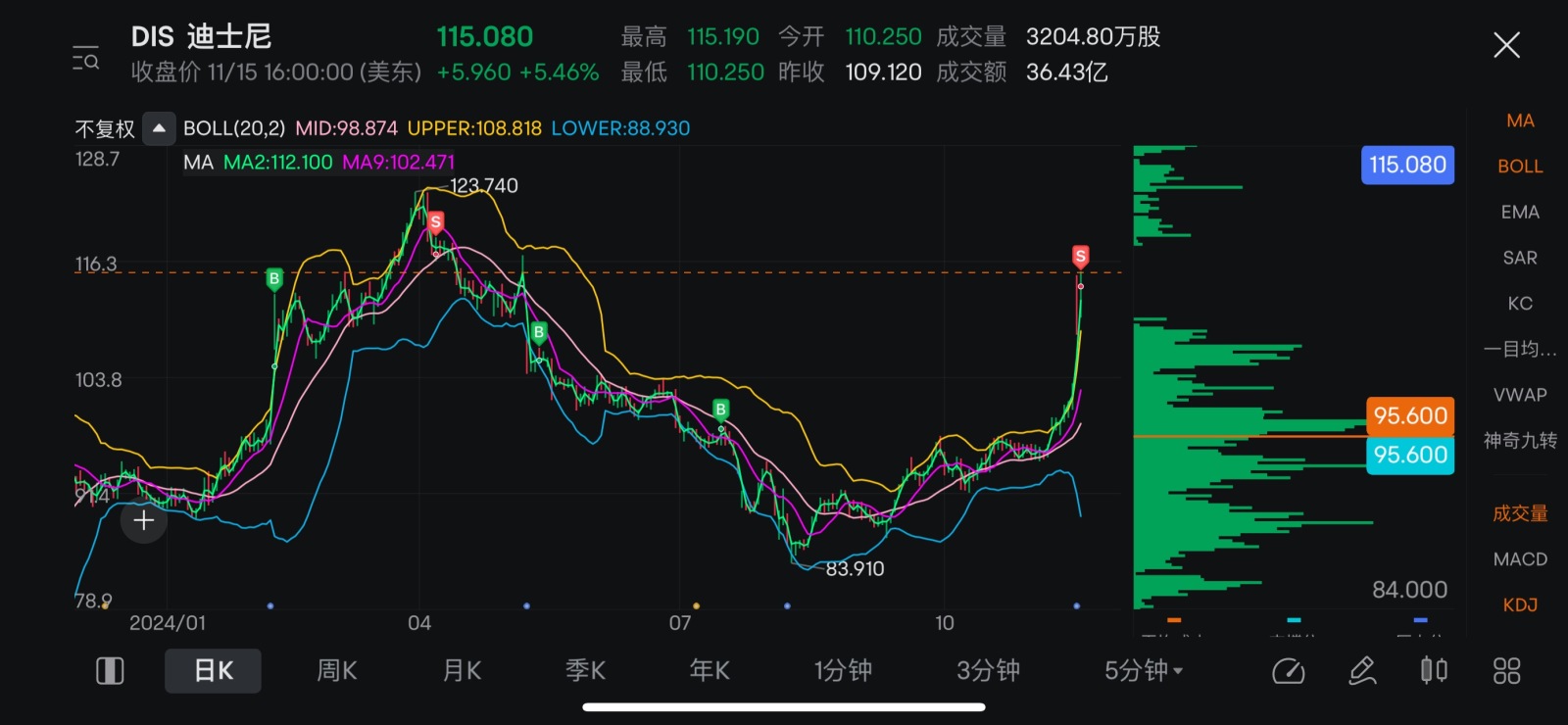Open the stock search list icon

pos(85,58)
